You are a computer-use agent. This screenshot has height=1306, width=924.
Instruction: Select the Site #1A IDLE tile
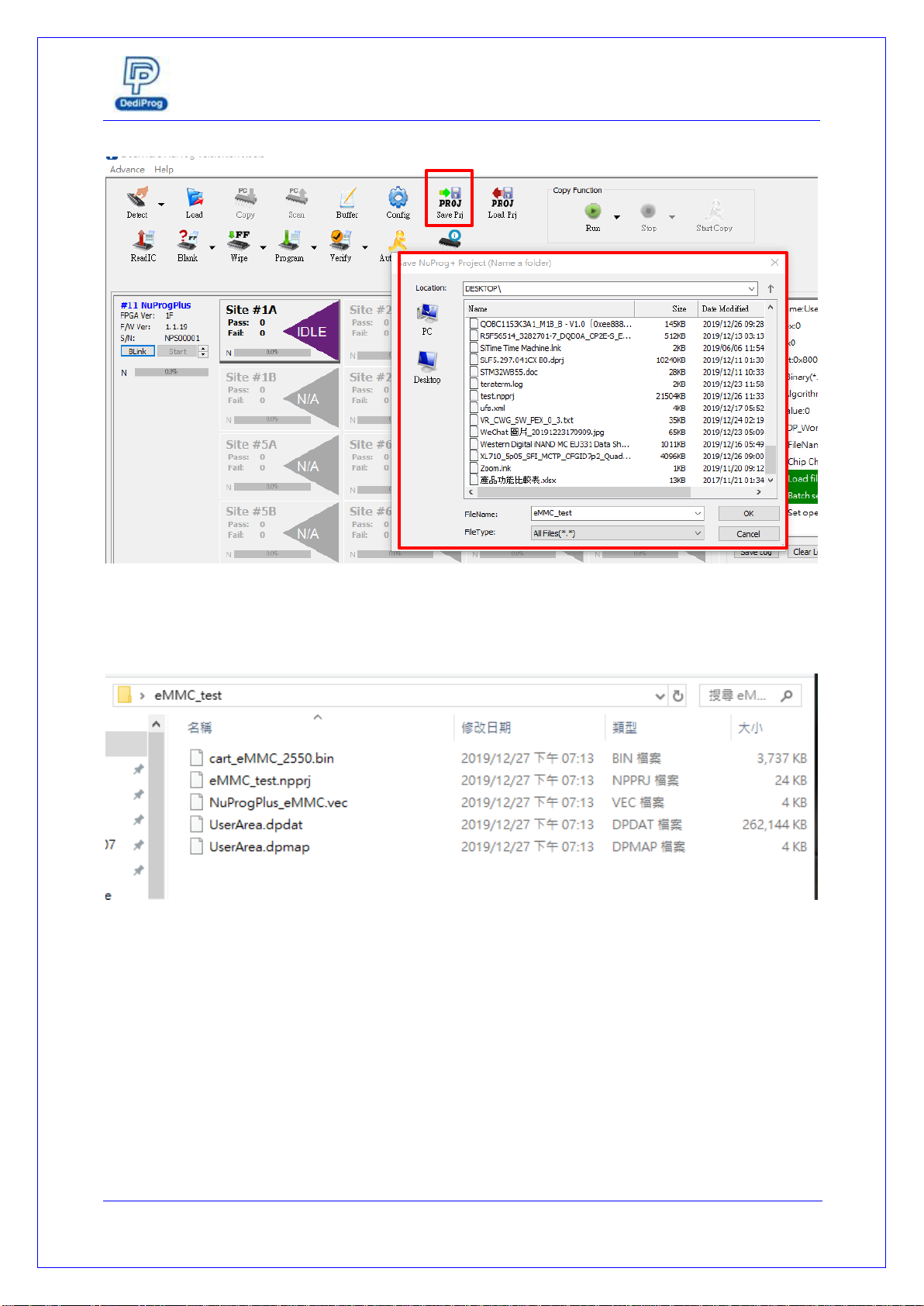280,331
